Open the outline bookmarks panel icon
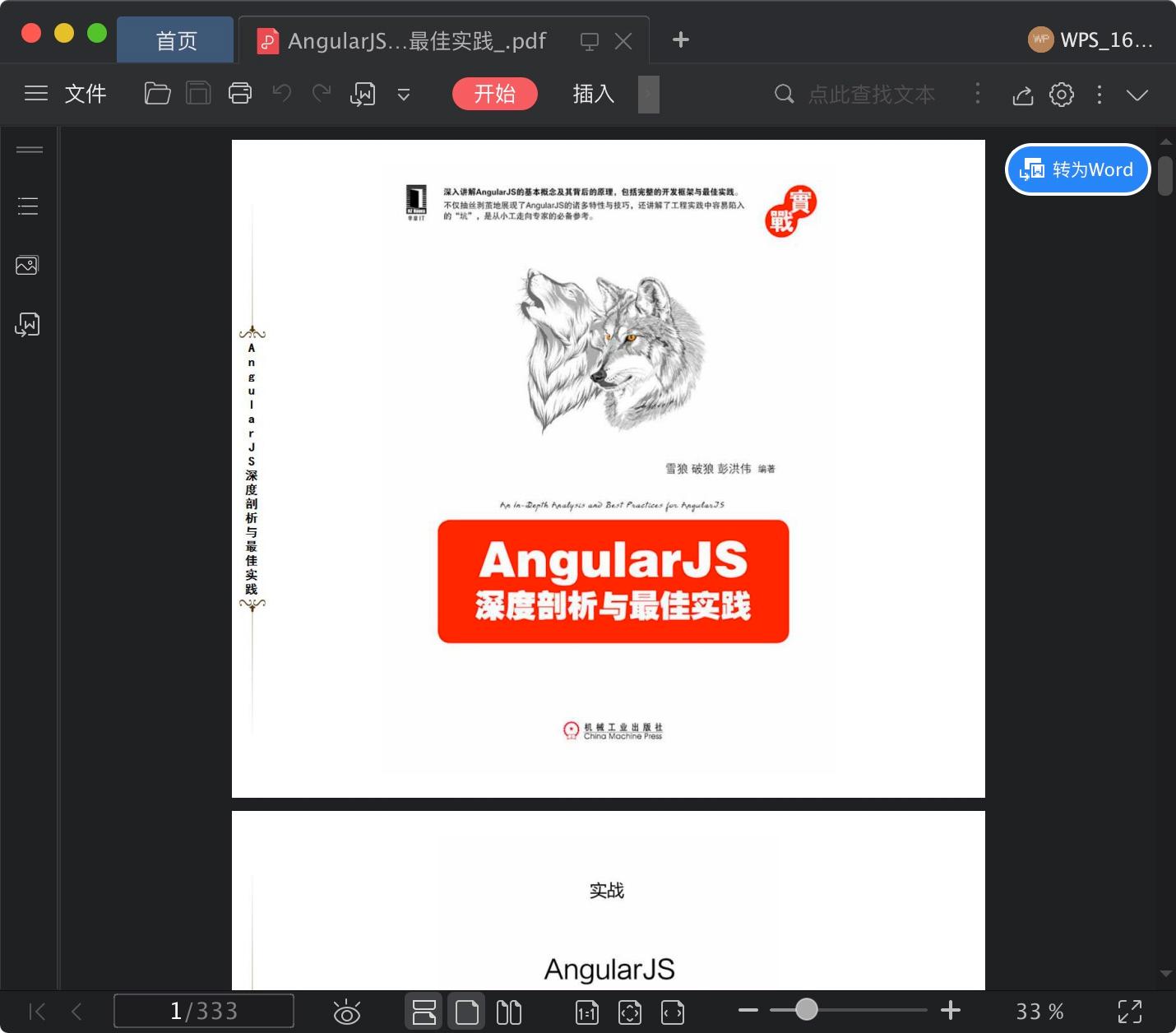Viewport: 1176px width, 1033px height. pos(28,206)
